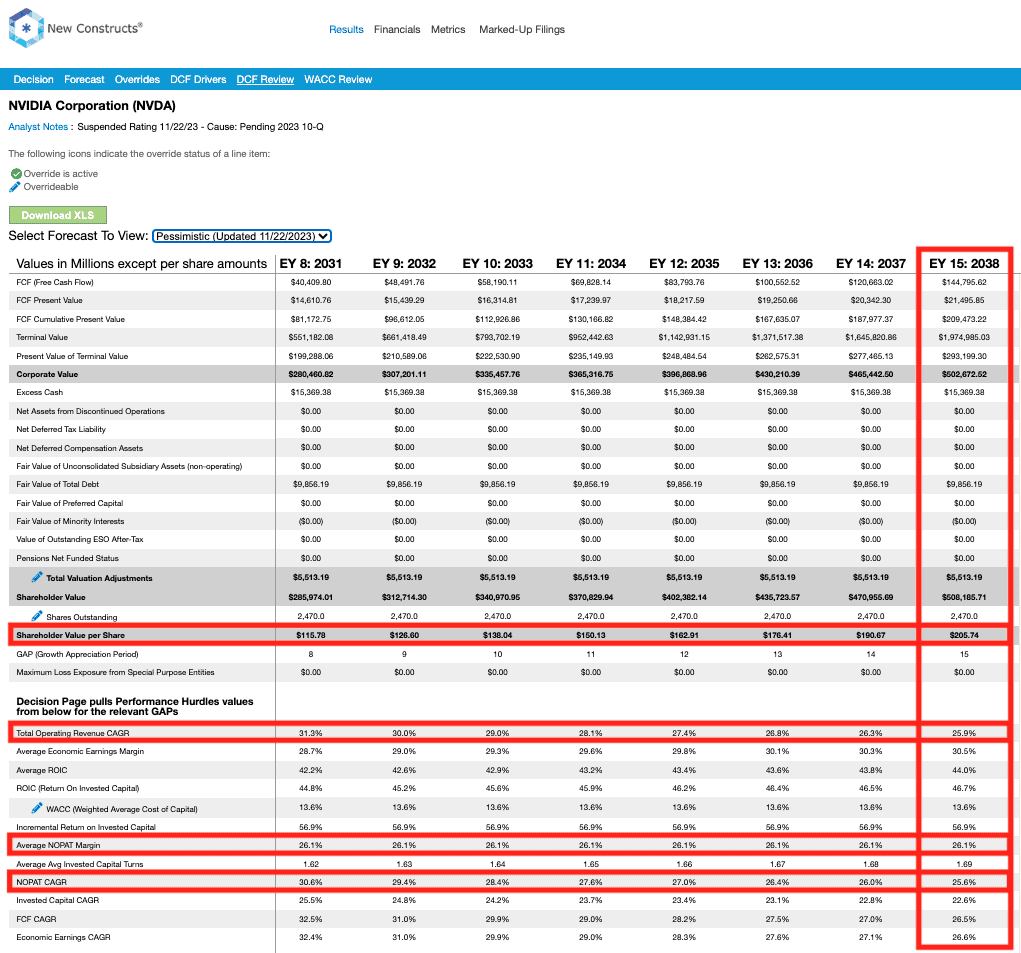Click the $508,185.71 Shareholder Value cell
Image resolution: width=1021 pixels, height=953 pixels.
[x=964, y=597]
